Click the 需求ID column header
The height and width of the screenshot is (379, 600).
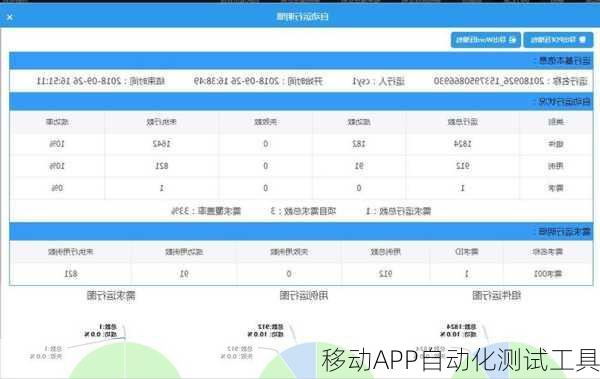pos(466,252)
